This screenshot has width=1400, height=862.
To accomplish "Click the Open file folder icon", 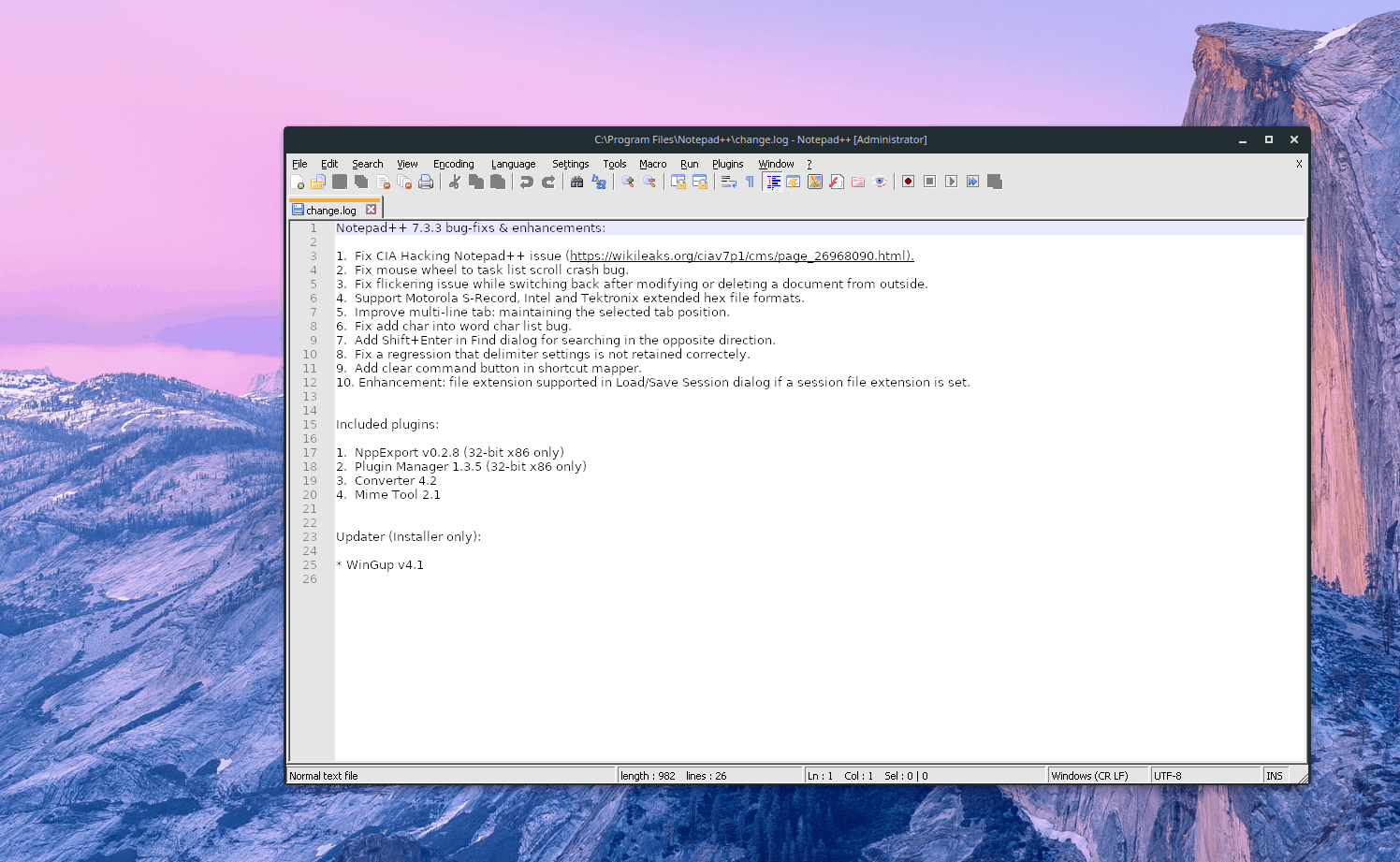I will tap(318, 182).
